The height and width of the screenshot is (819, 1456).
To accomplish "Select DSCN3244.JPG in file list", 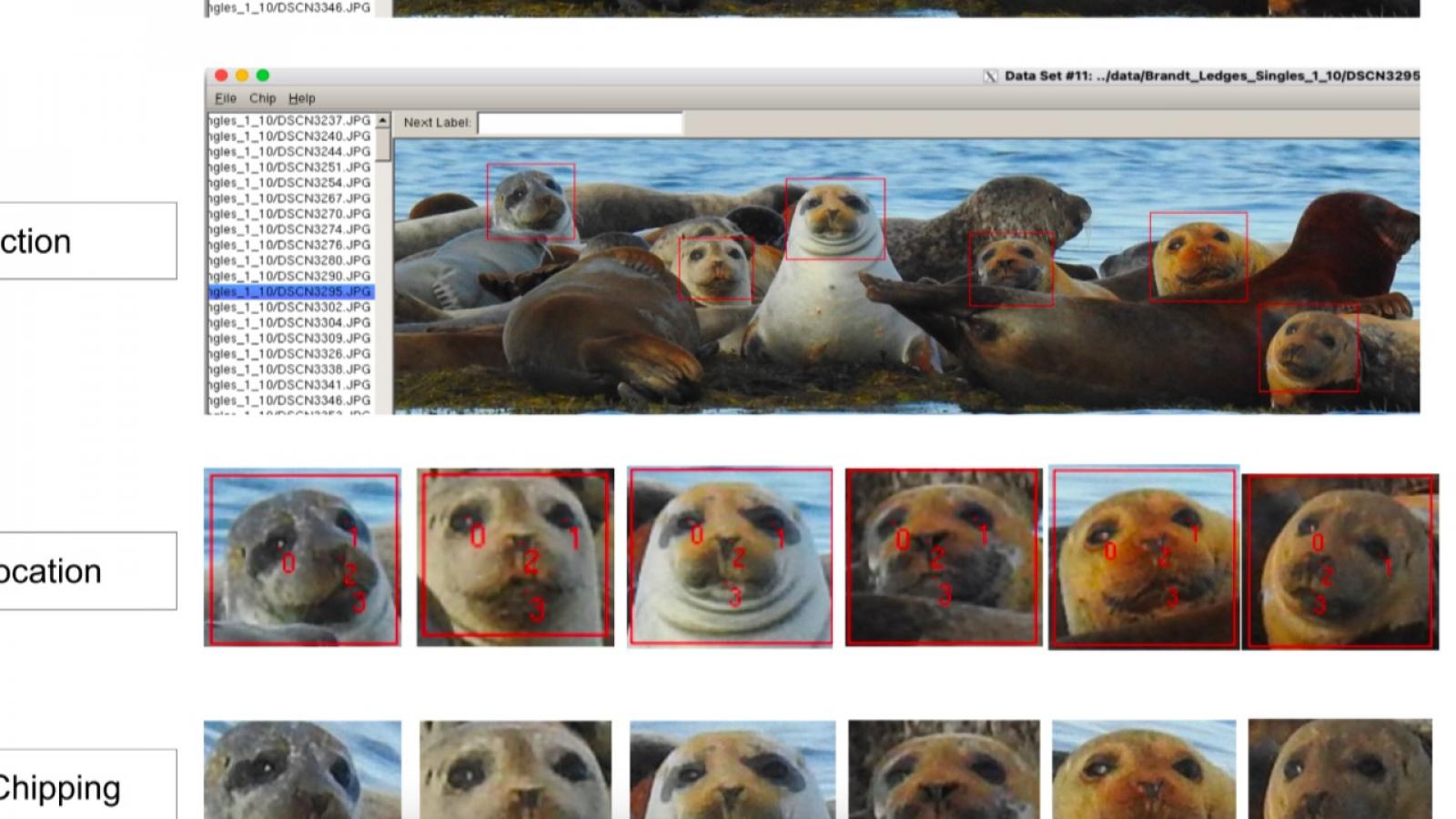I will (290, 151).
